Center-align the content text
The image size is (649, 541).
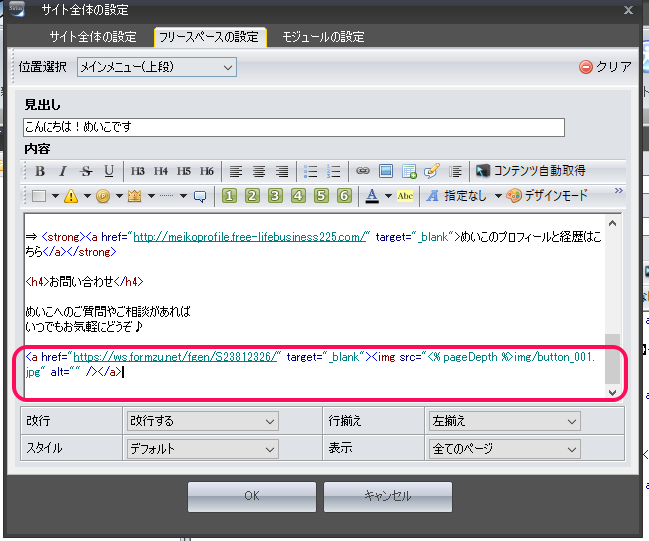[x=258, y=171]
